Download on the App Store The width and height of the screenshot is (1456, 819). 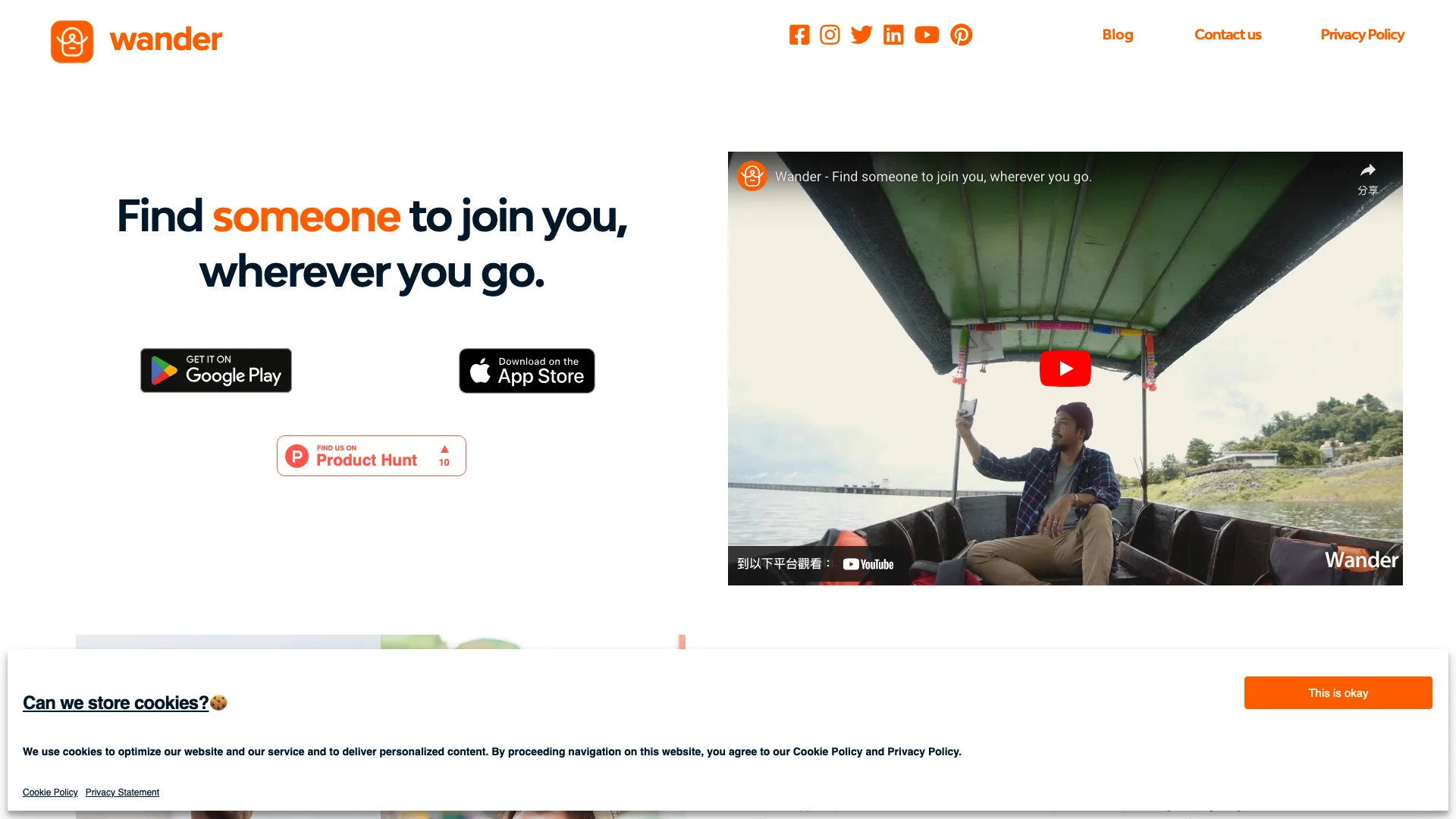click(526, 370)
